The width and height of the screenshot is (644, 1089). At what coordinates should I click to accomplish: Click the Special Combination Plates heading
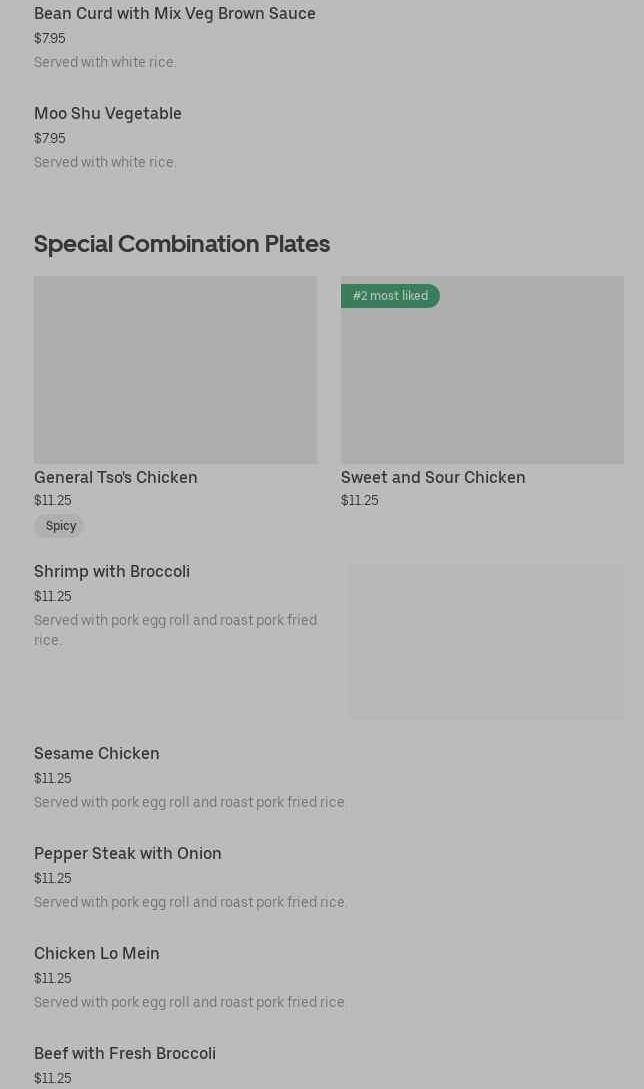click(x=182, y=244)
